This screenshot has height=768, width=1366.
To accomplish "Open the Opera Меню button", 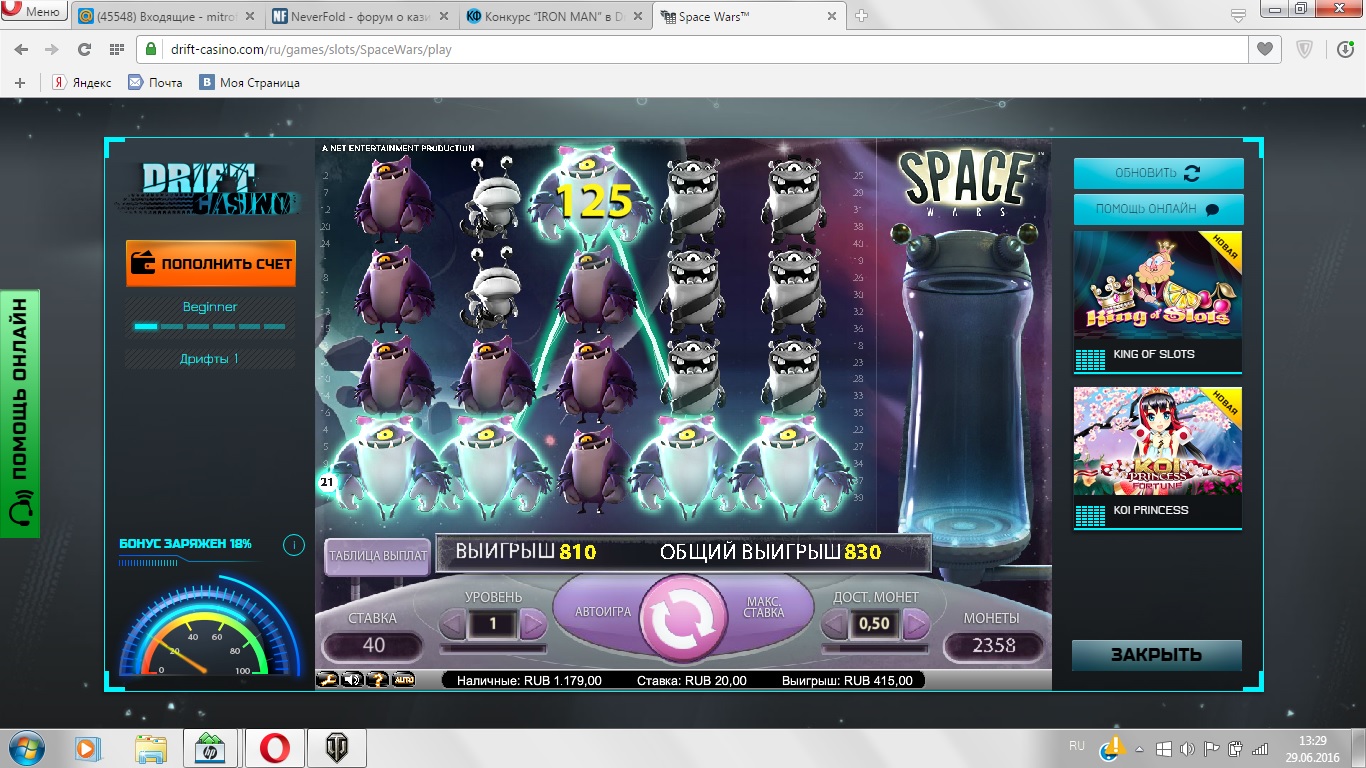I will pos(33,12).
